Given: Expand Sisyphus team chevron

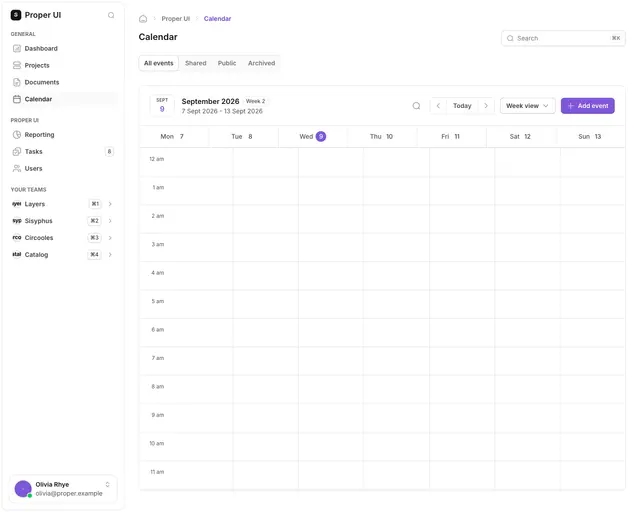Looking at the screenshot, I should pyautogui.click(x=110, y=221).
